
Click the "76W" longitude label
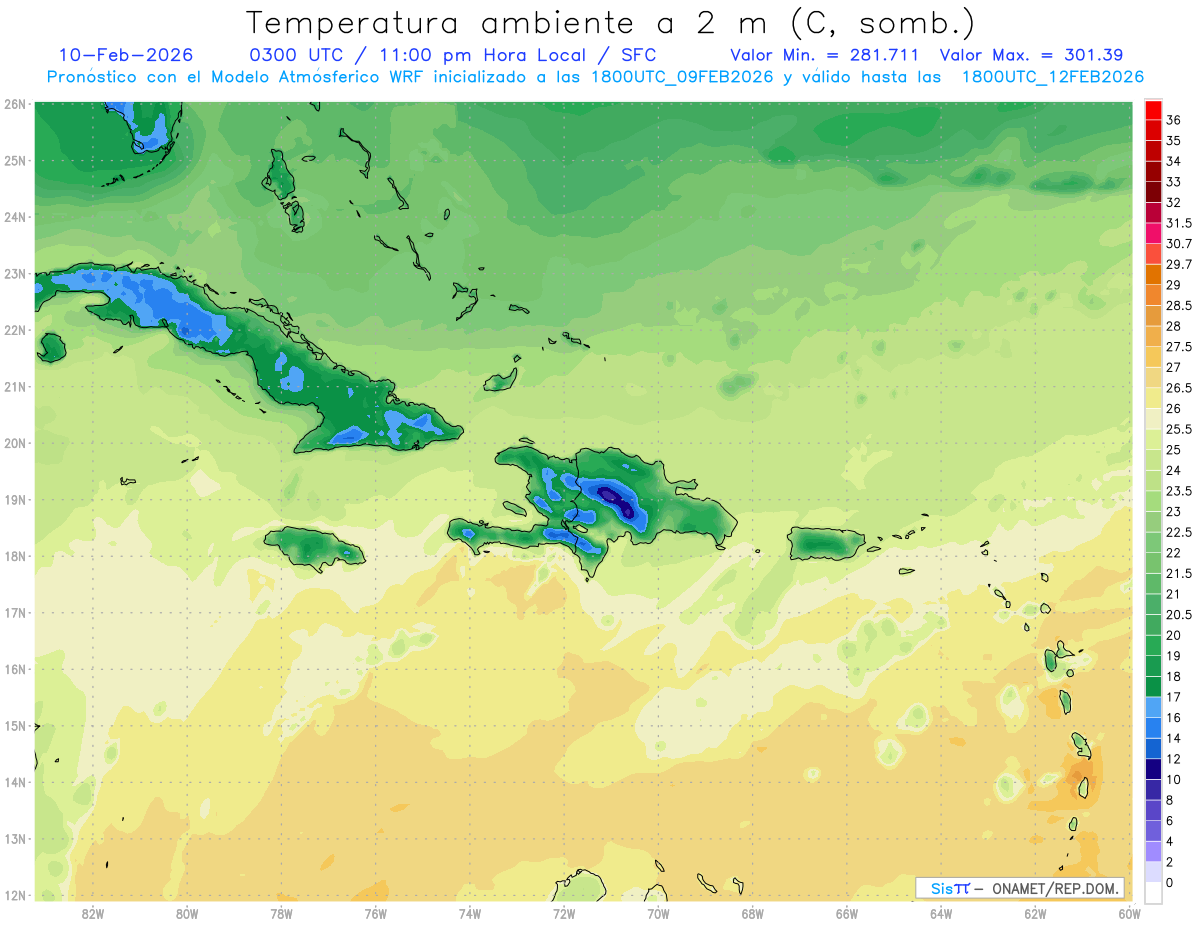[x=376, y=914]
